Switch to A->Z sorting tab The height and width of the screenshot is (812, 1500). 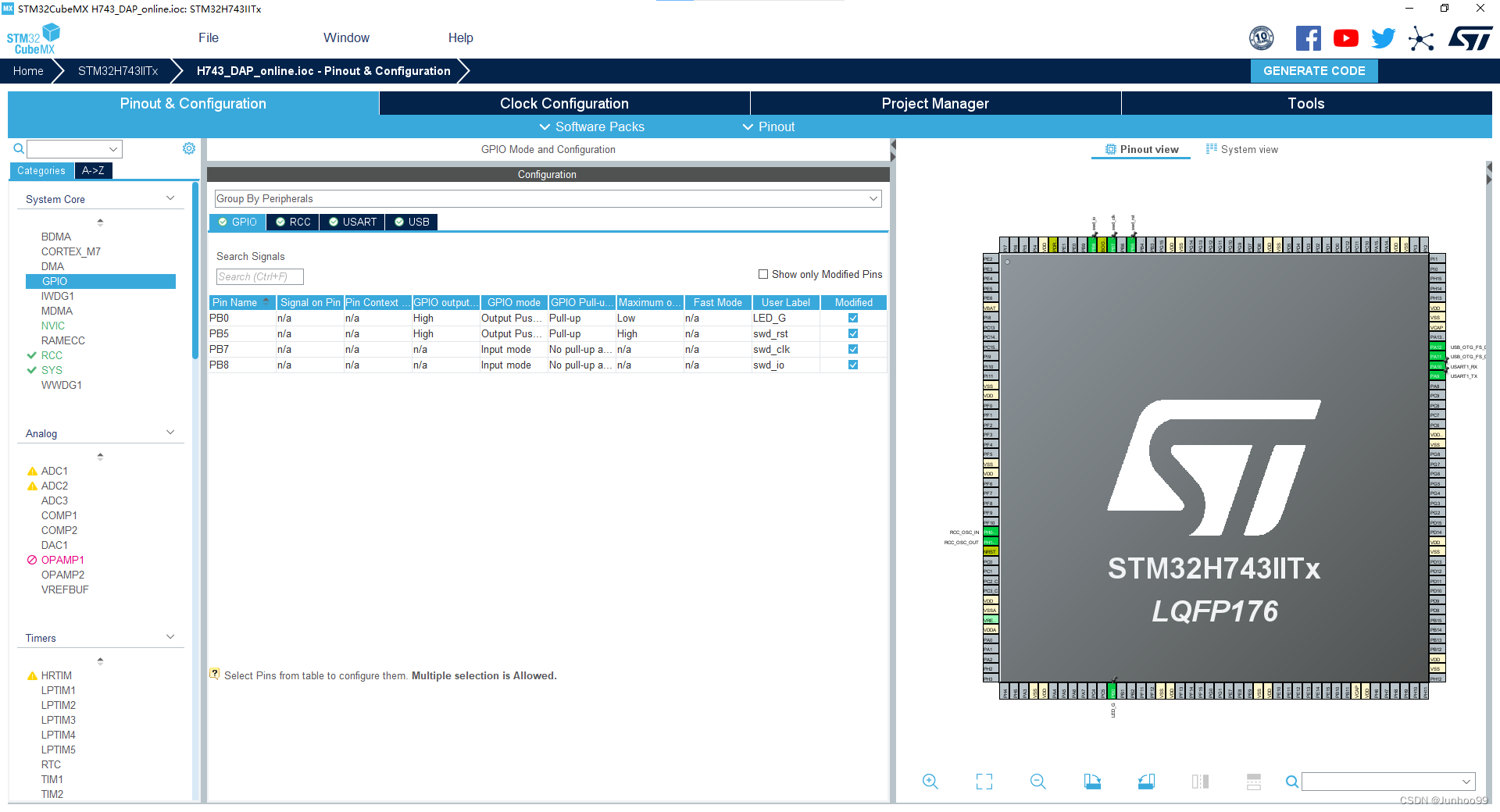(x=93, y=170)
